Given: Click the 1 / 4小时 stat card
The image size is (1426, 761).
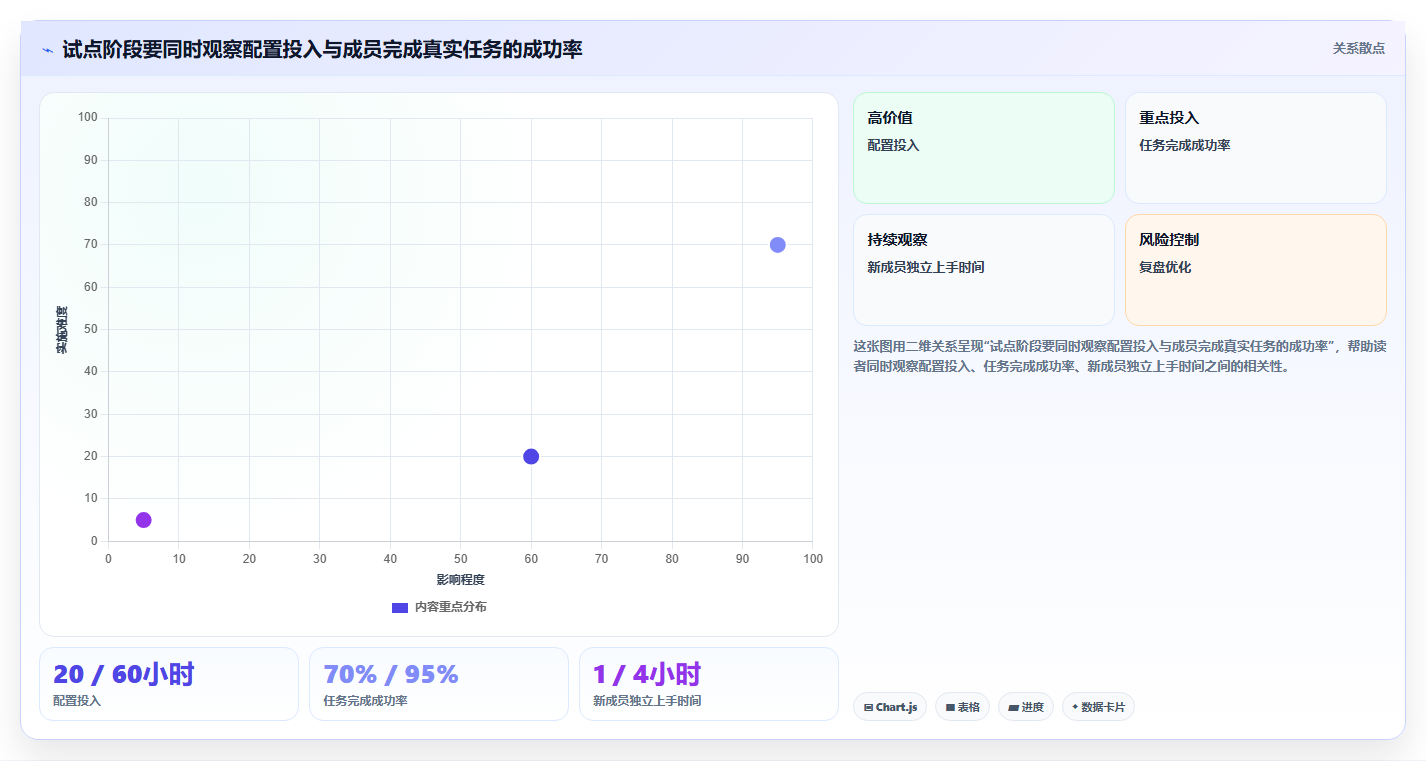Looking at the screenshot, I should (x=709, y=684).
